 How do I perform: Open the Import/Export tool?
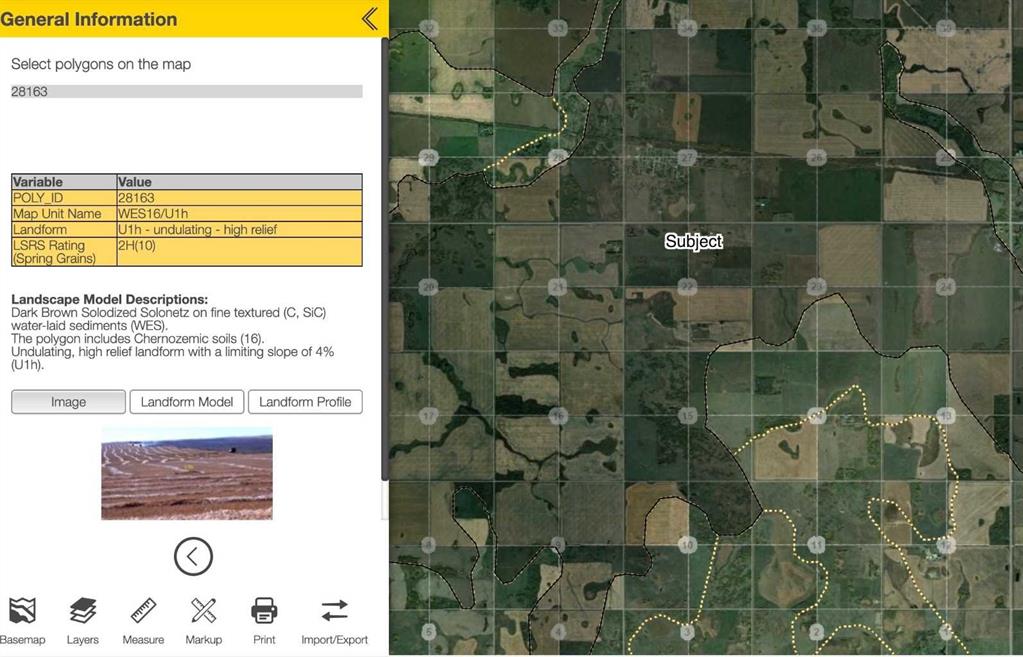tap(334, 619)
